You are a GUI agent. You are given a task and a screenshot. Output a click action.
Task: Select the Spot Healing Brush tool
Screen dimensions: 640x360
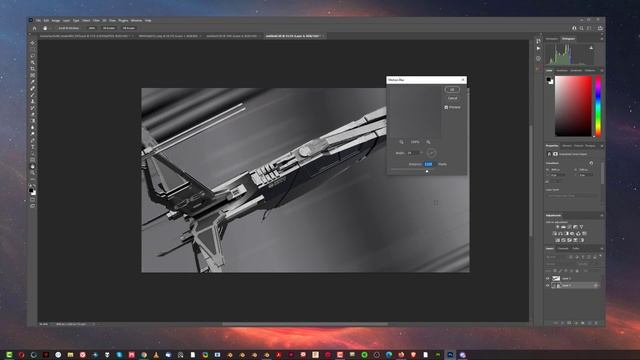coord(33,88)
